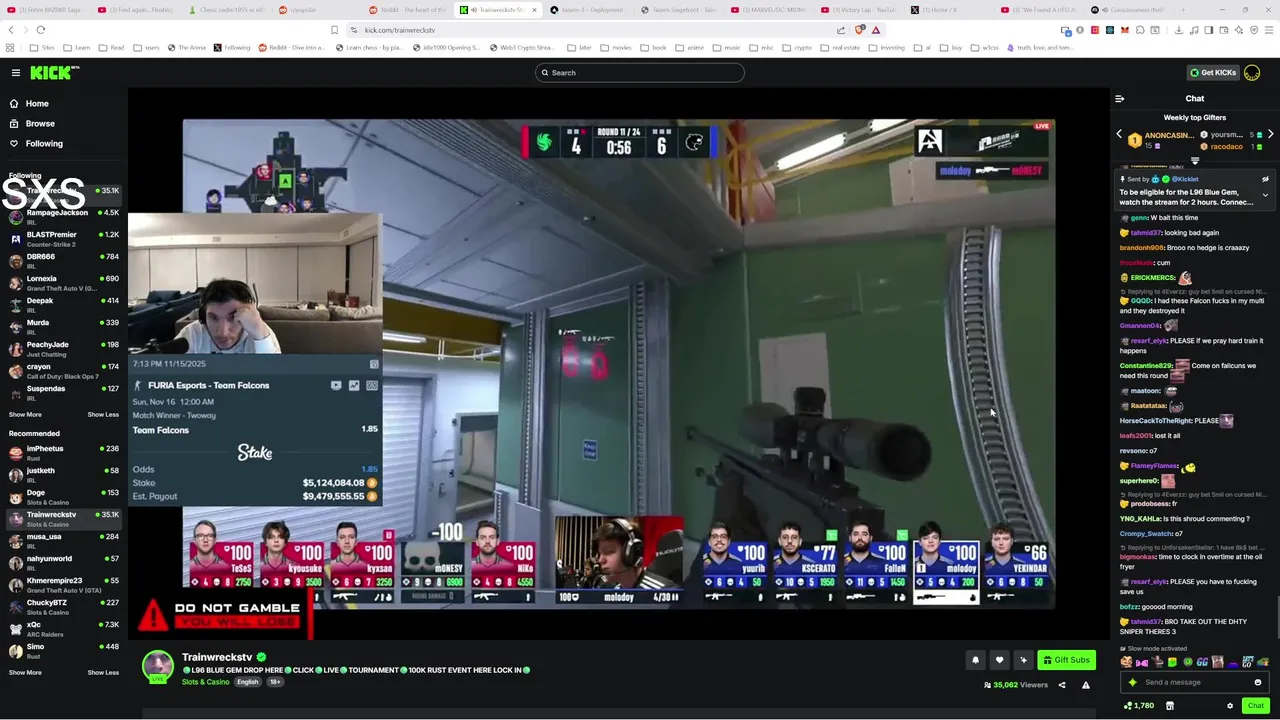Click the Send a message field
This screenshot has width=1280, height=720.
point(1195,682)
